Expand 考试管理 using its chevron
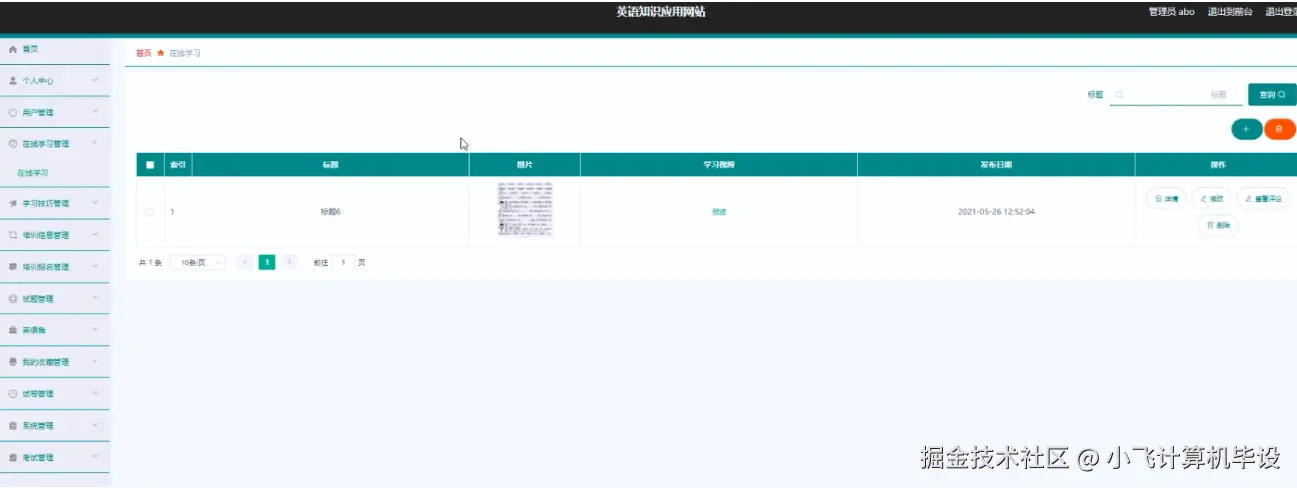The image size is (1297, 488). 95,458
